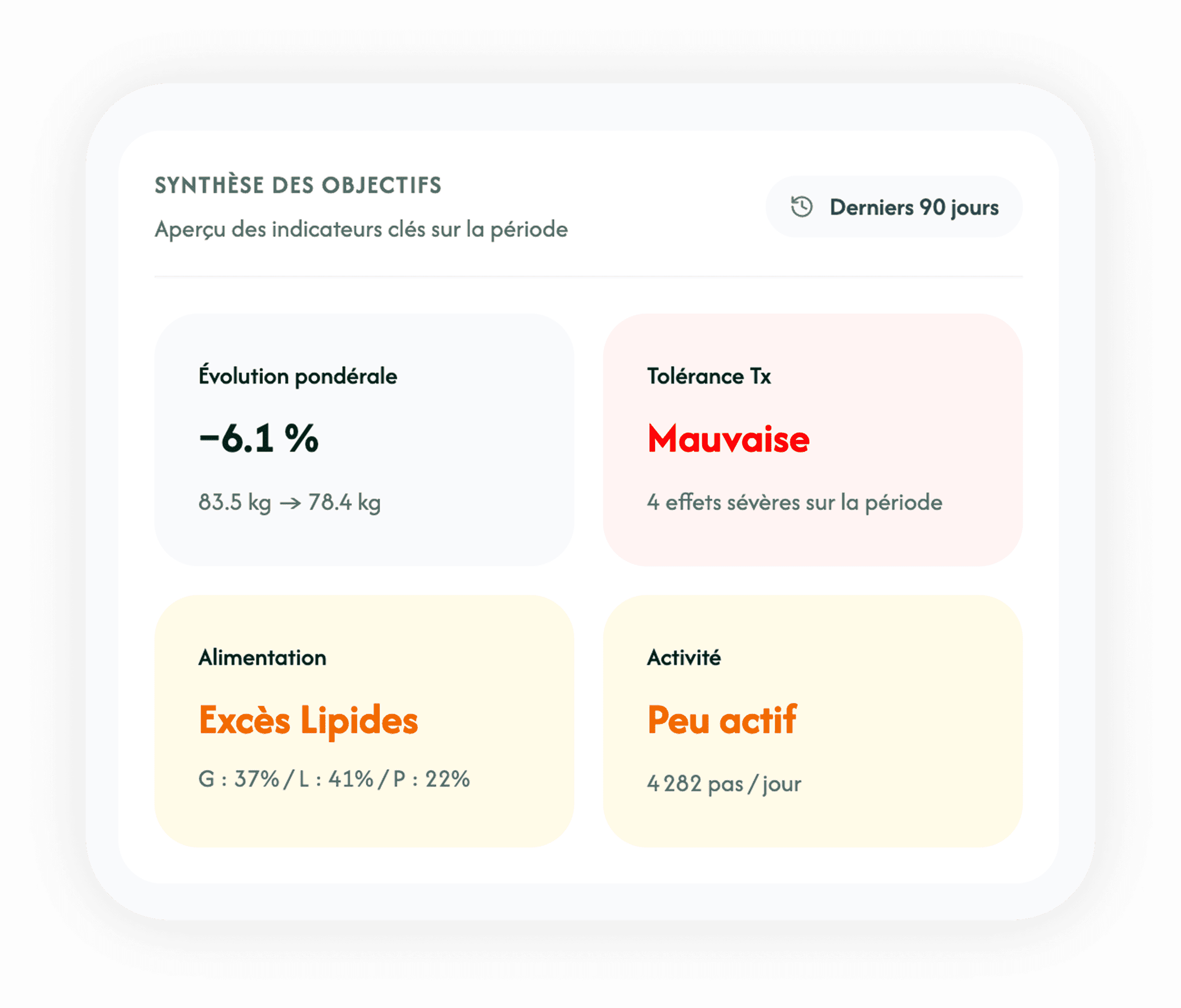
Task: Click the −6.1 % weight change value
Action: [x=259, y=439]
